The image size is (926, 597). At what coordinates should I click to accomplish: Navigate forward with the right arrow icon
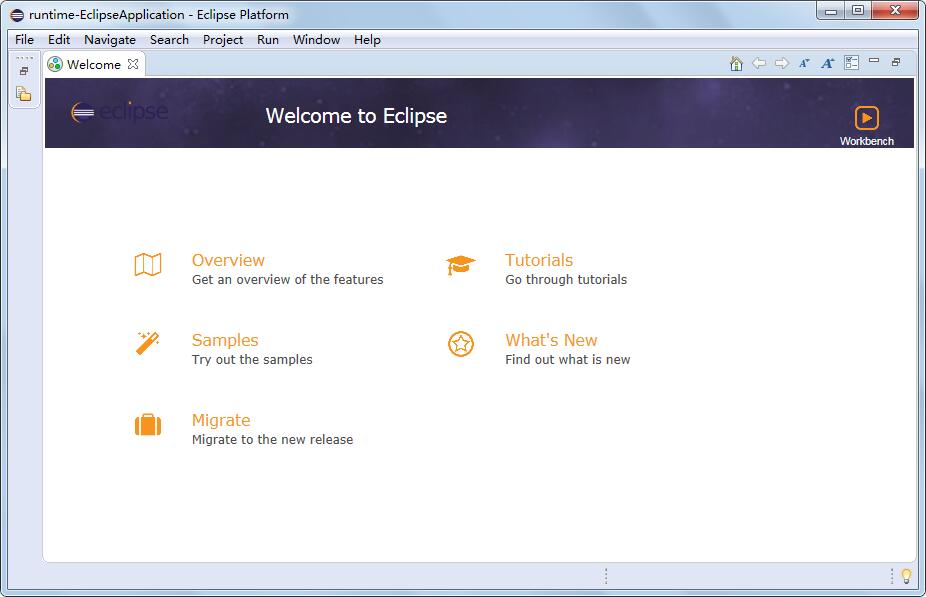[782, 63]
